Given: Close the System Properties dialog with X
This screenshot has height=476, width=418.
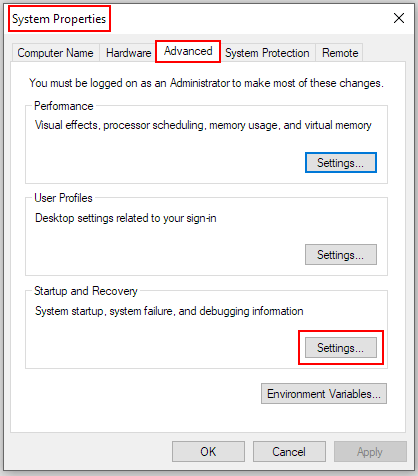Looking at the screenshot, I should (399, 18).
